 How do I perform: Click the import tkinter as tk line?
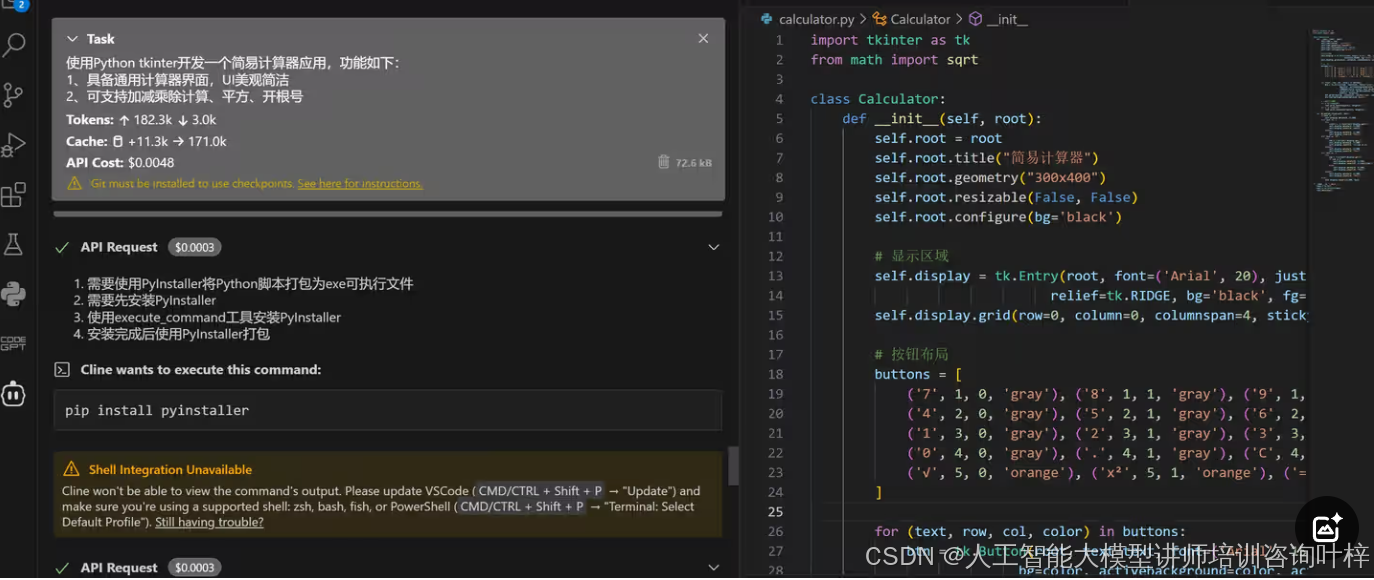click(890, 40)
